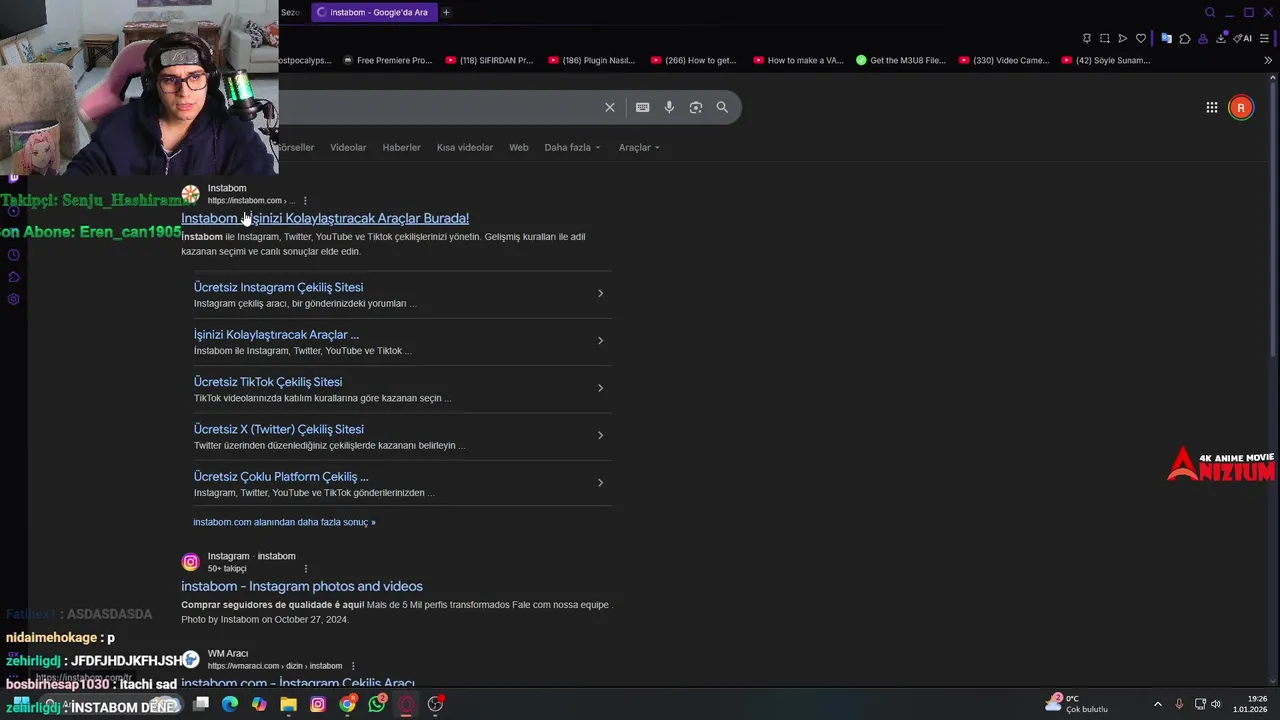The height and width of the screenshot is (720, 1280).
Task: Open the volume tray icon
Action: pyautogui.click(x=1216, y=704)
